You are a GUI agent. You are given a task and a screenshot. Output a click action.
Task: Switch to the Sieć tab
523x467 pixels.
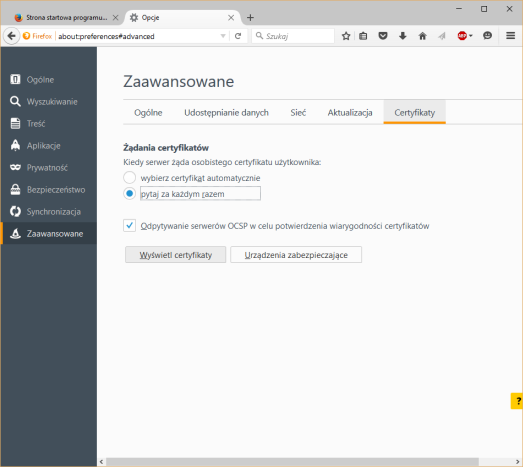(x=298, y=113)
